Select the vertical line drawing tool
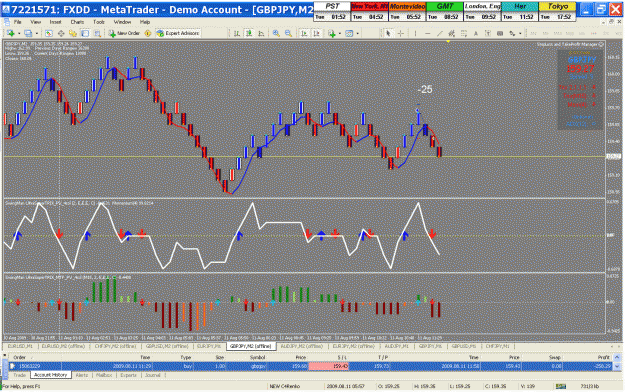This screenshot has width=625, height=392. tap(415, 33)
